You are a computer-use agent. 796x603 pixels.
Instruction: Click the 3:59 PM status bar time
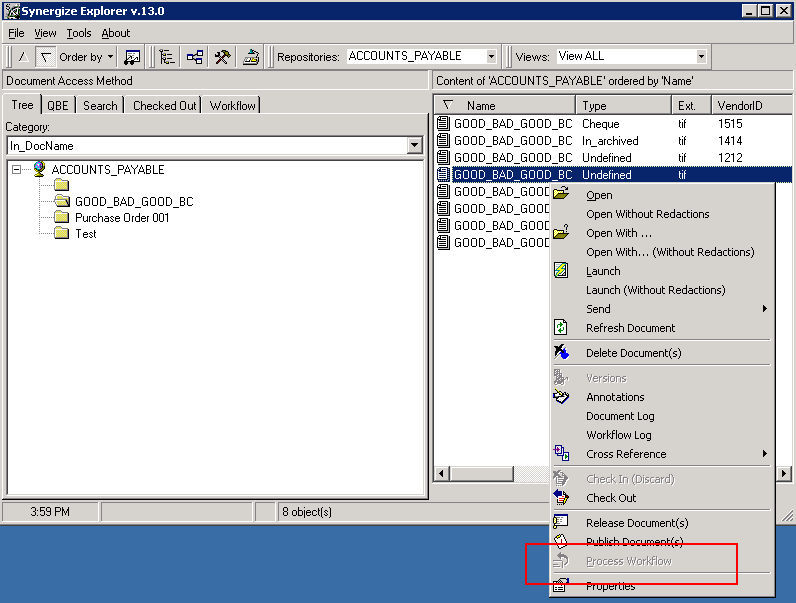[x=50, y=512]
